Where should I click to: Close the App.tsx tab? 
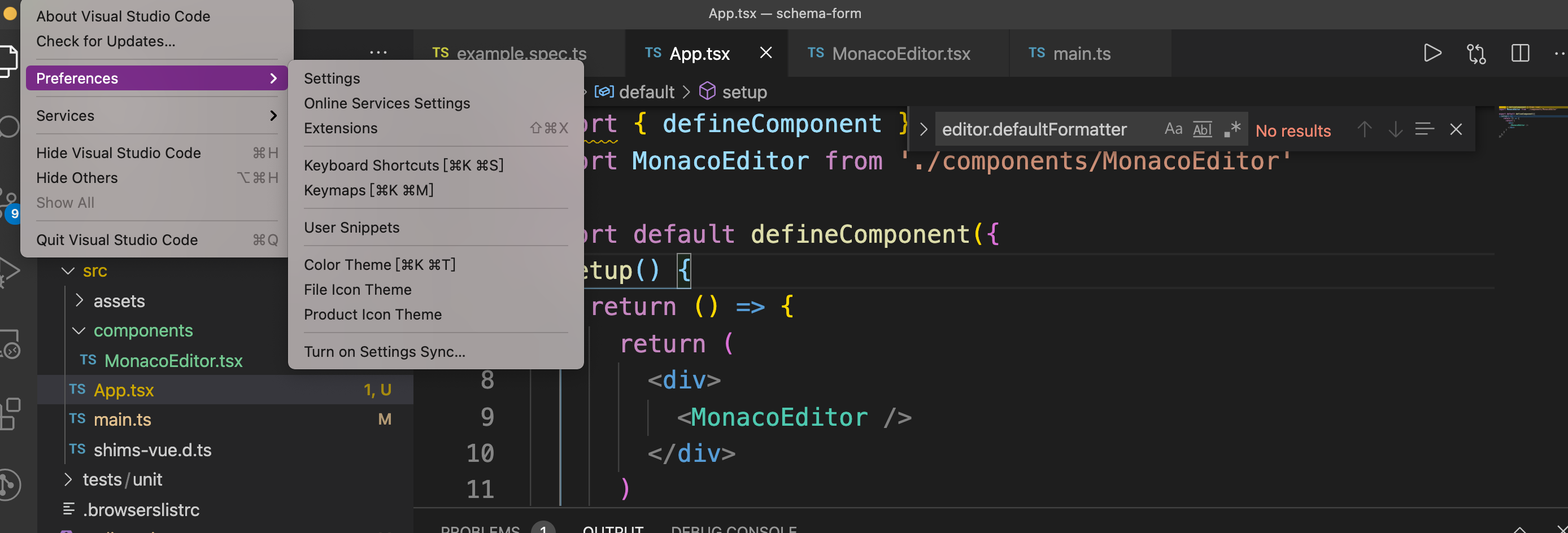point(766,53)
